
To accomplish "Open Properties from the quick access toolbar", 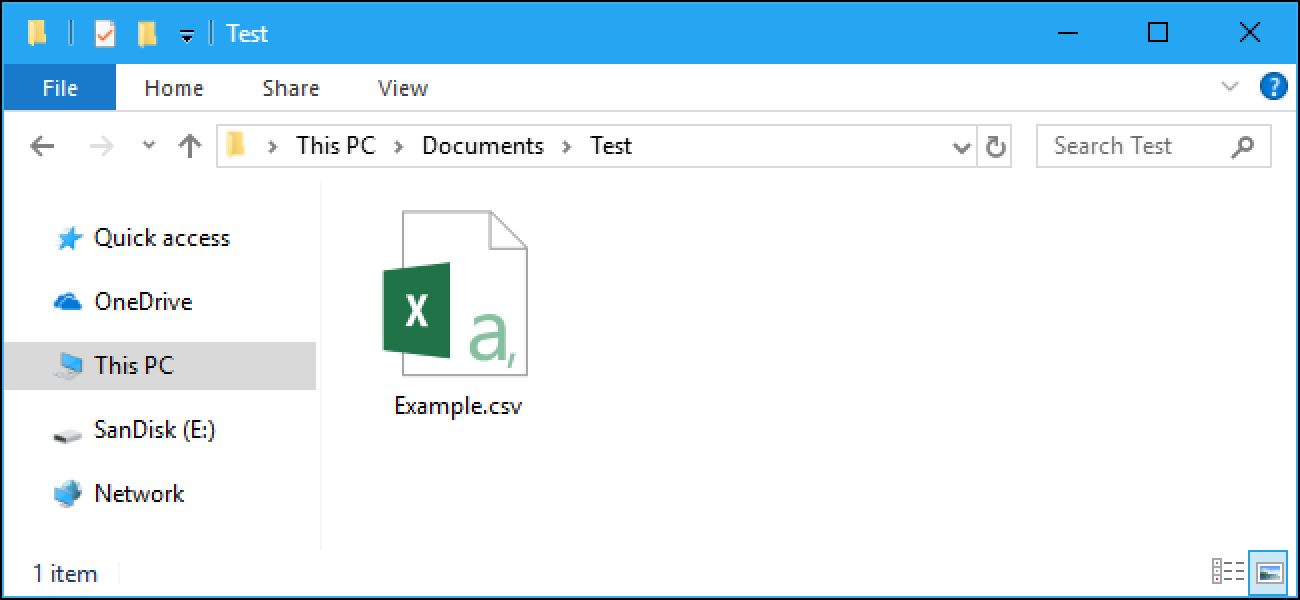I will (x=105, y=34).
